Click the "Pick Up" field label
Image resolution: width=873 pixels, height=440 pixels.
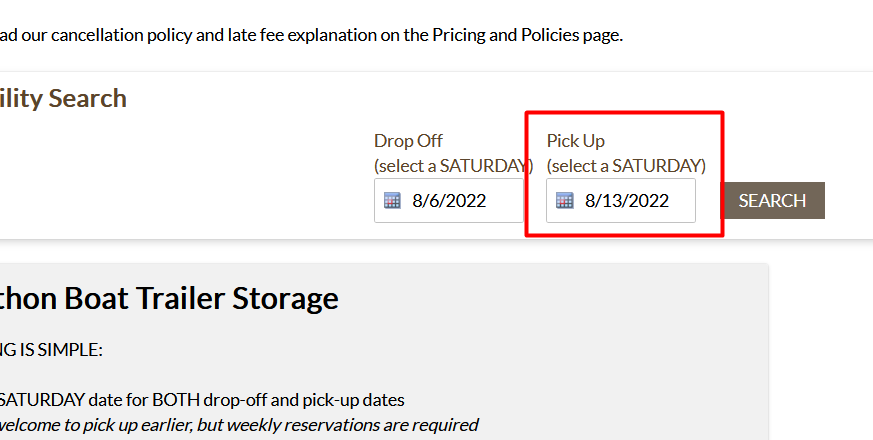tap(575, 141)
